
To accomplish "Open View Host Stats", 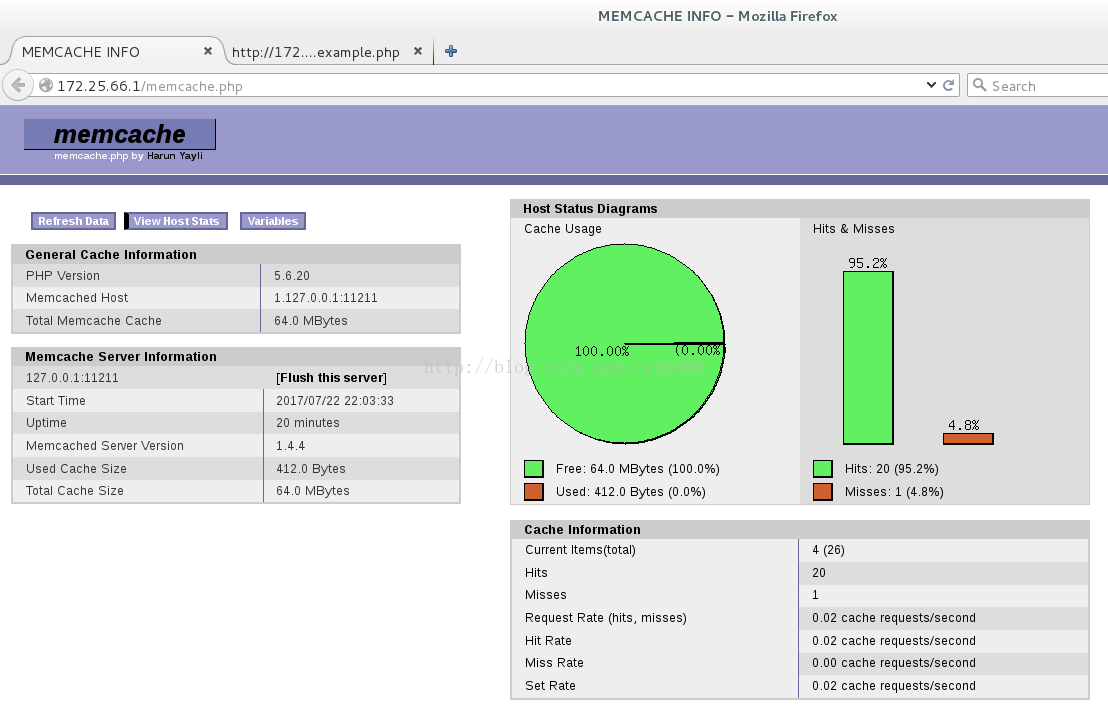I will tap(177, 221).
